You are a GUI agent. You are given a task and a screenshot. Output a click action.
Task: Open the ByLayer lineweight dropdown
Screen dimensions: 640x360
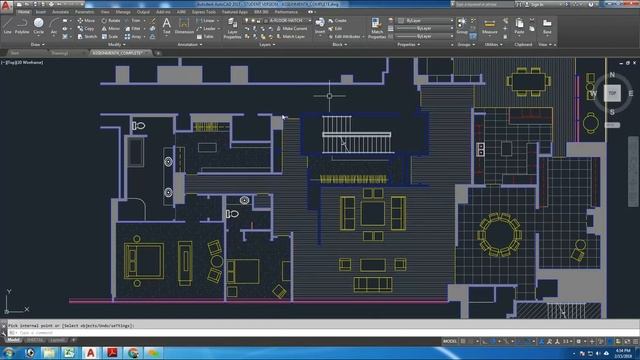pyautogui.click(x=425, y=29)
